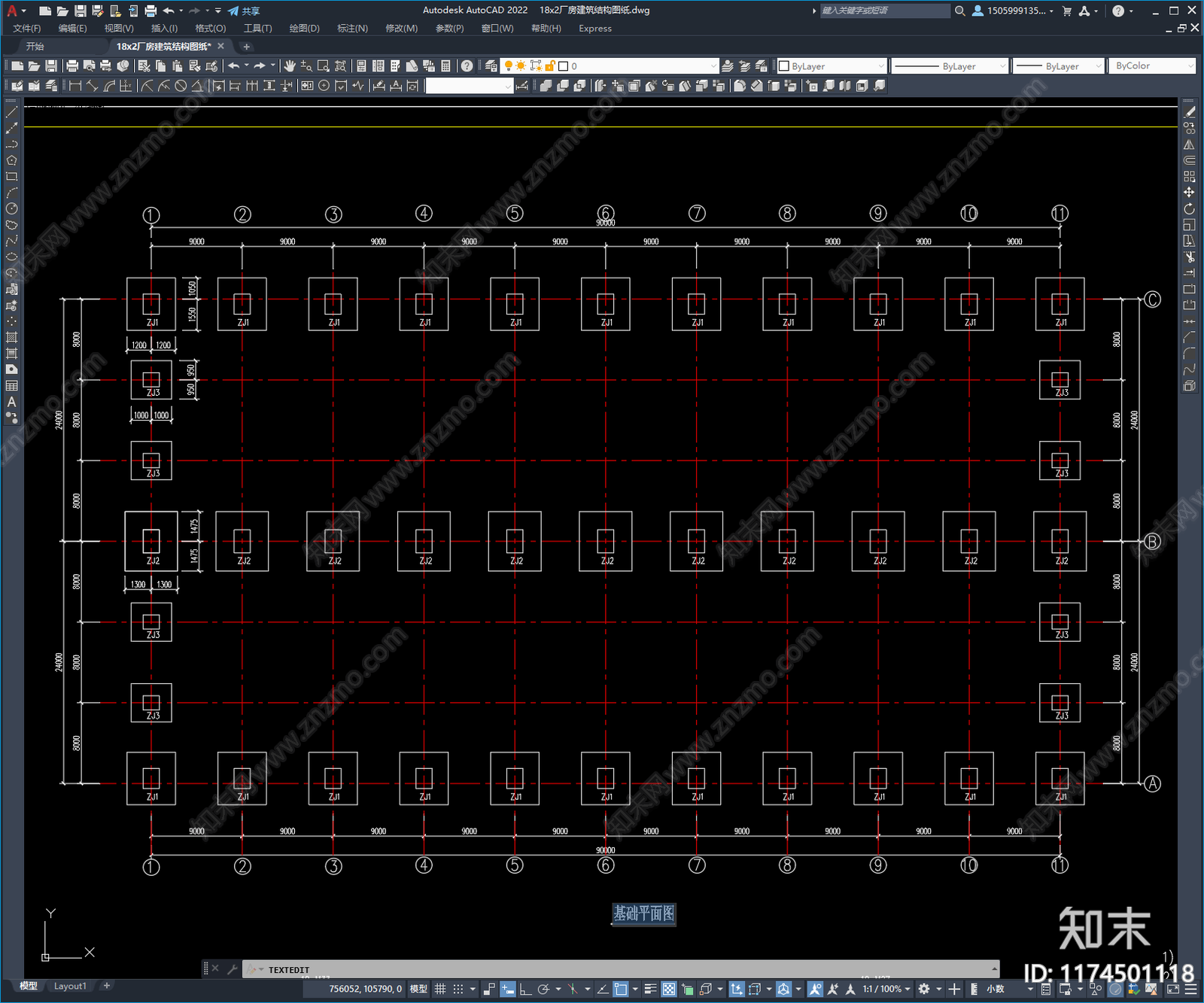This screenshot has height=1003, width=1204.
Task: Toggle dynamic input in status bar
Action: 508,989
